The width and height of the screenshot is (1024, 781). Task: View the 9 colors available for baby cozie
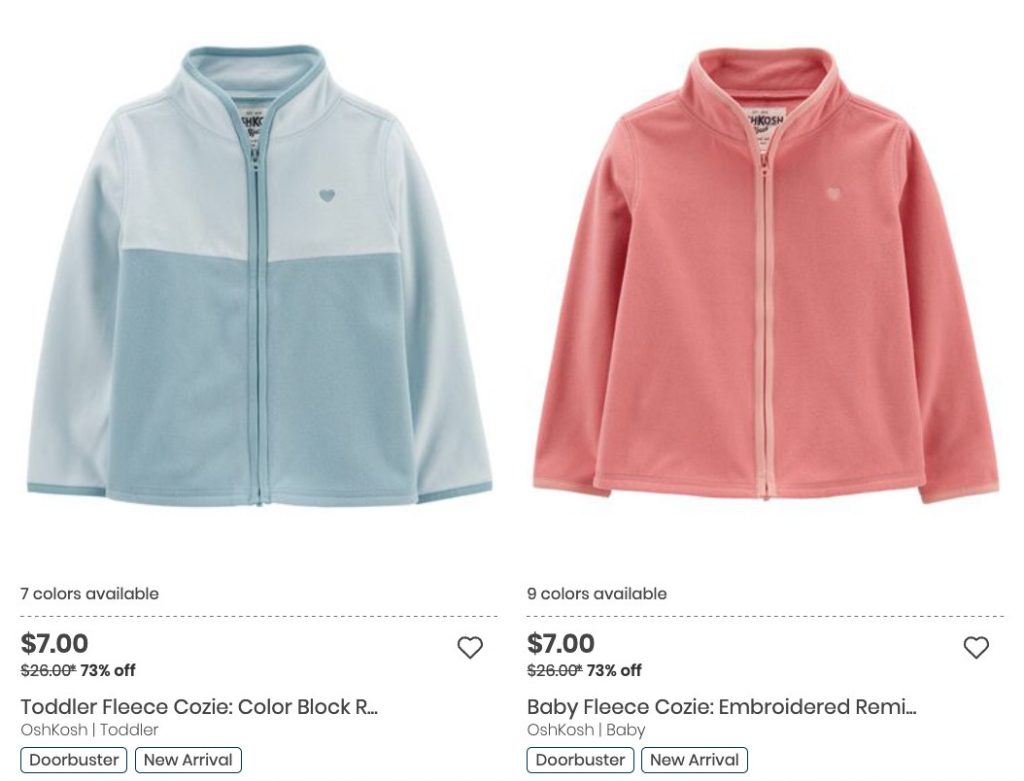pyautogui.click(x=597, y=594)
